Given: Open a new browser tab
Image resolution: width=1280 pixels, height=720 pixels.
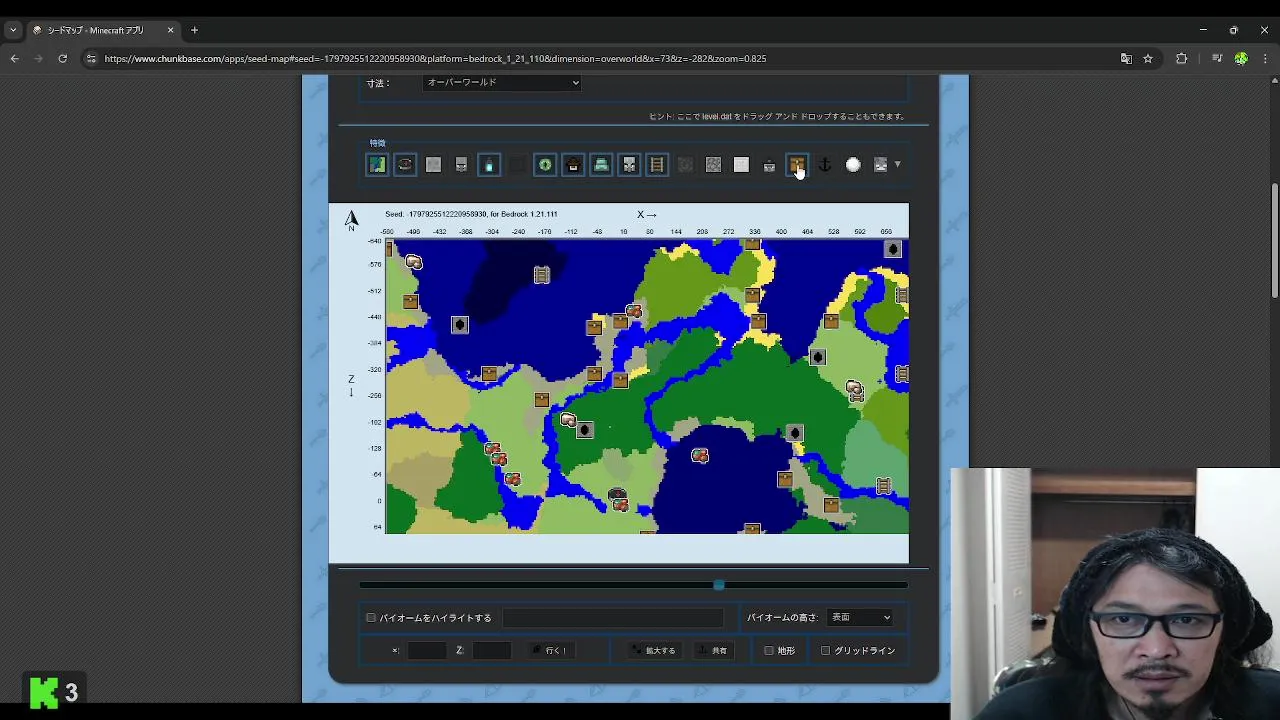Looking at the screenshot, I should (194, 30).
